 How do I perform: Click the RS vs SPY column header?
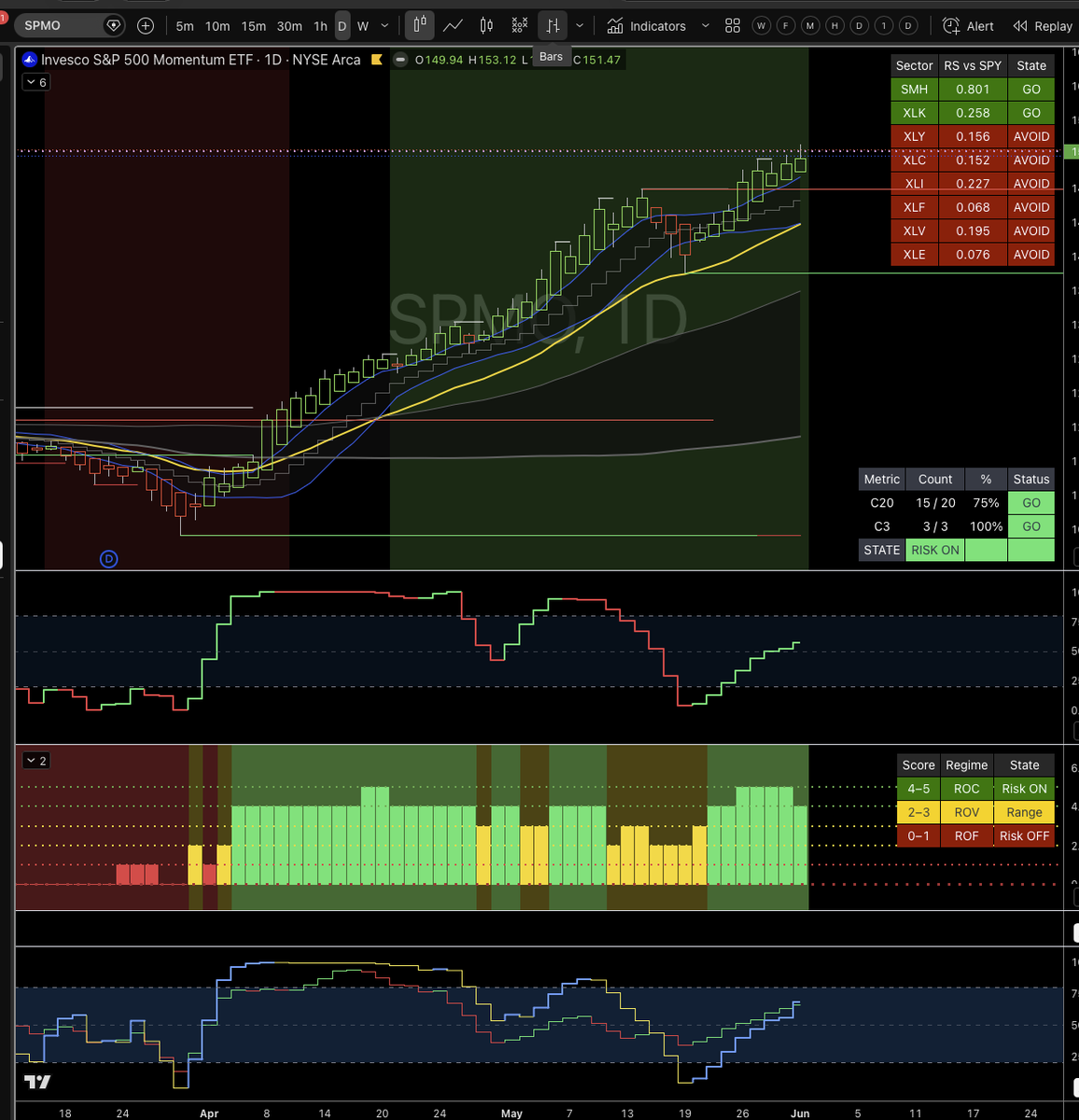click(x=973, y=65)
